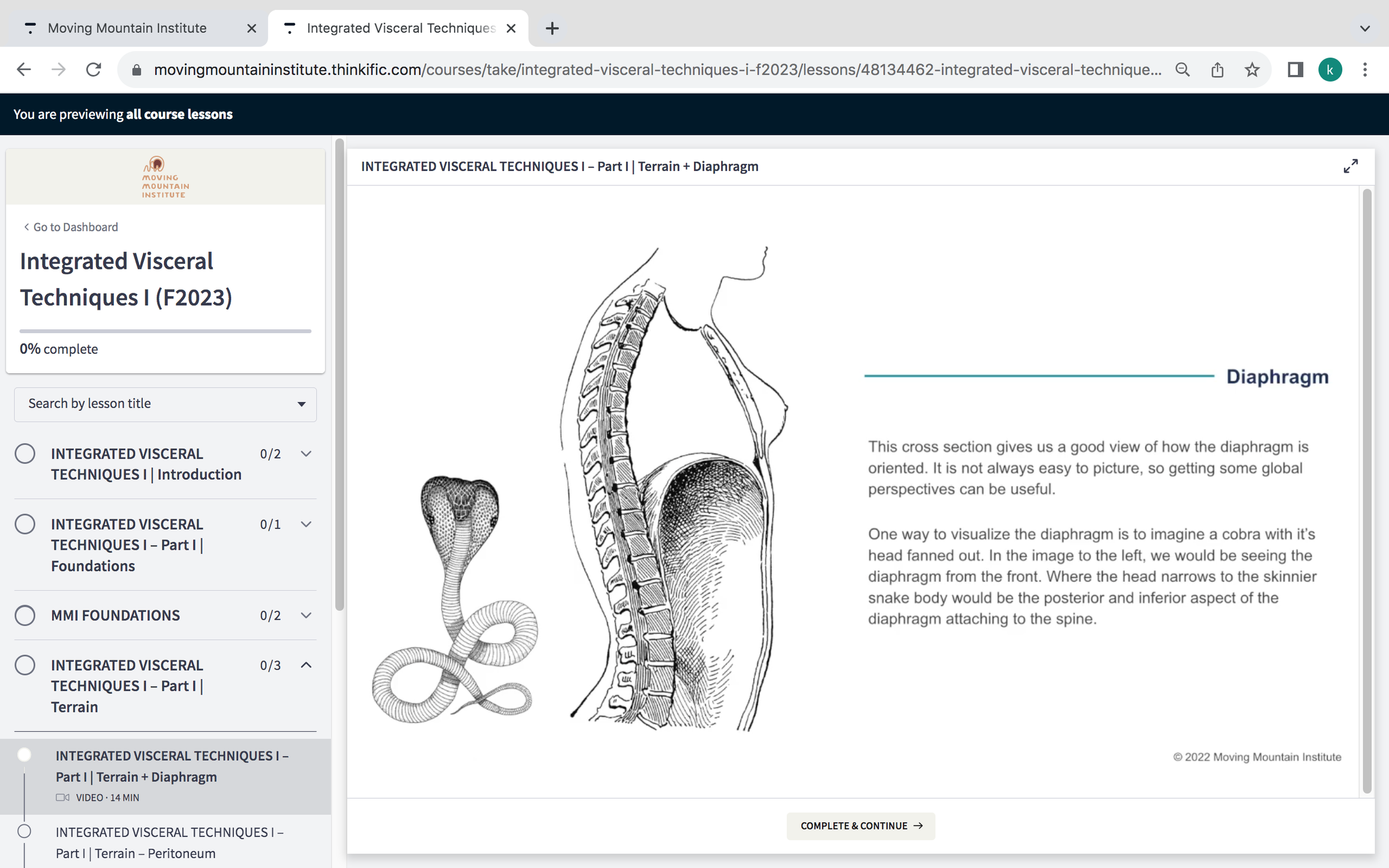
Task: Switch to the Moving Mountain Institute tab
Action: click(127, 28)
